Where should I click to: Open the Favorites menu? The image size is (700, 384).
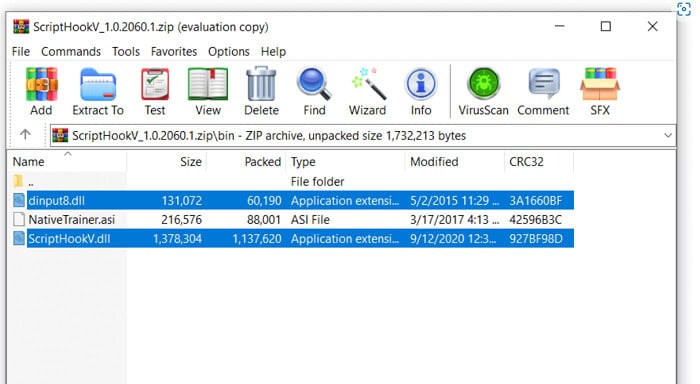coord(174,52)
